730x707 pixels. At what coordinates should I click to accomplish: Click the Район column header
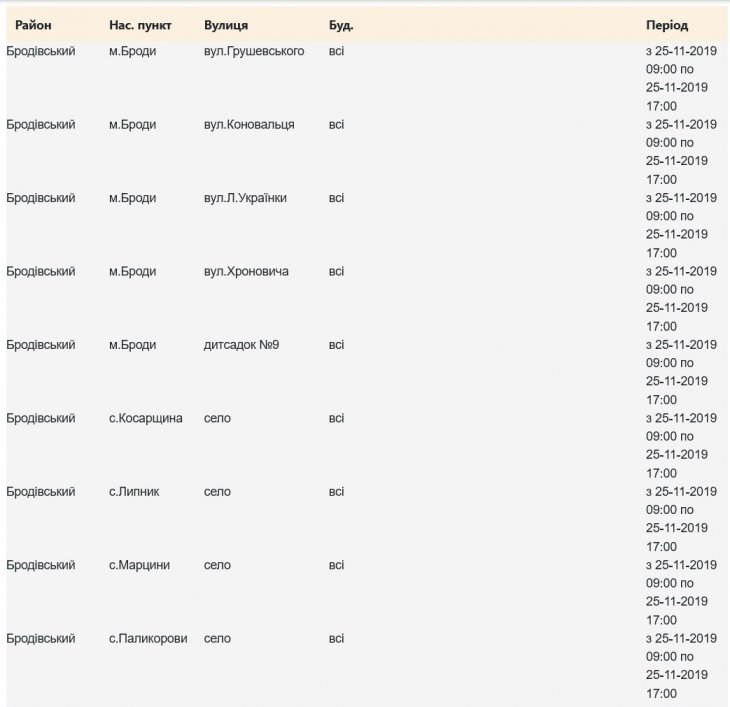point(33,24)
